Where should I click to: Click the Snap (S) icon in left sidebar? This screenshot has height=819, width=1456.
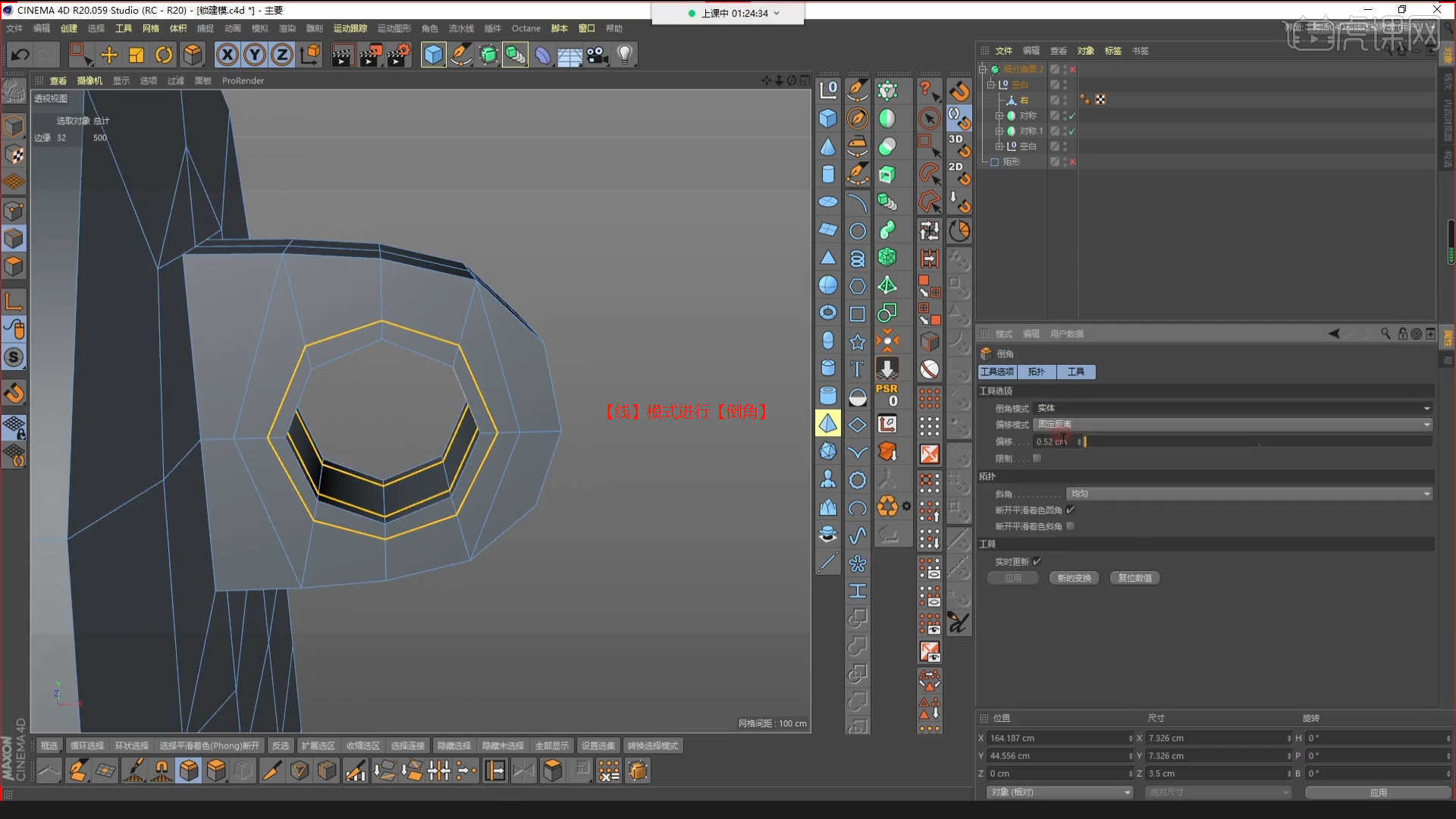tap(14, 357)
